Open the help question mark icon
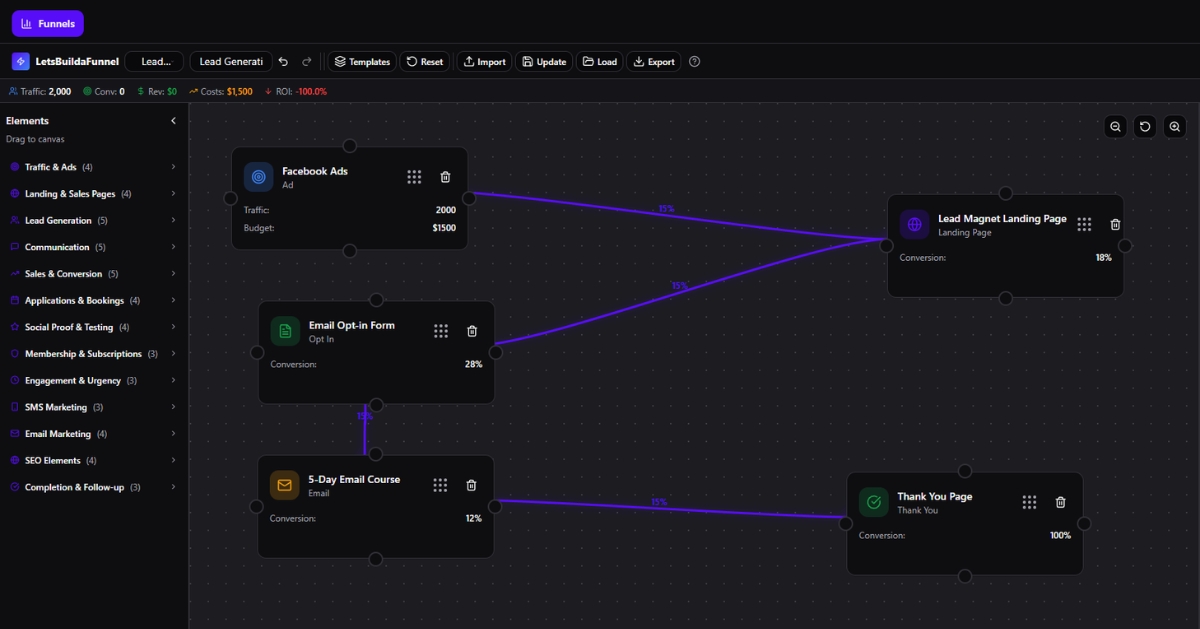Screen dimensions: 1200x629 coord(695,62)
